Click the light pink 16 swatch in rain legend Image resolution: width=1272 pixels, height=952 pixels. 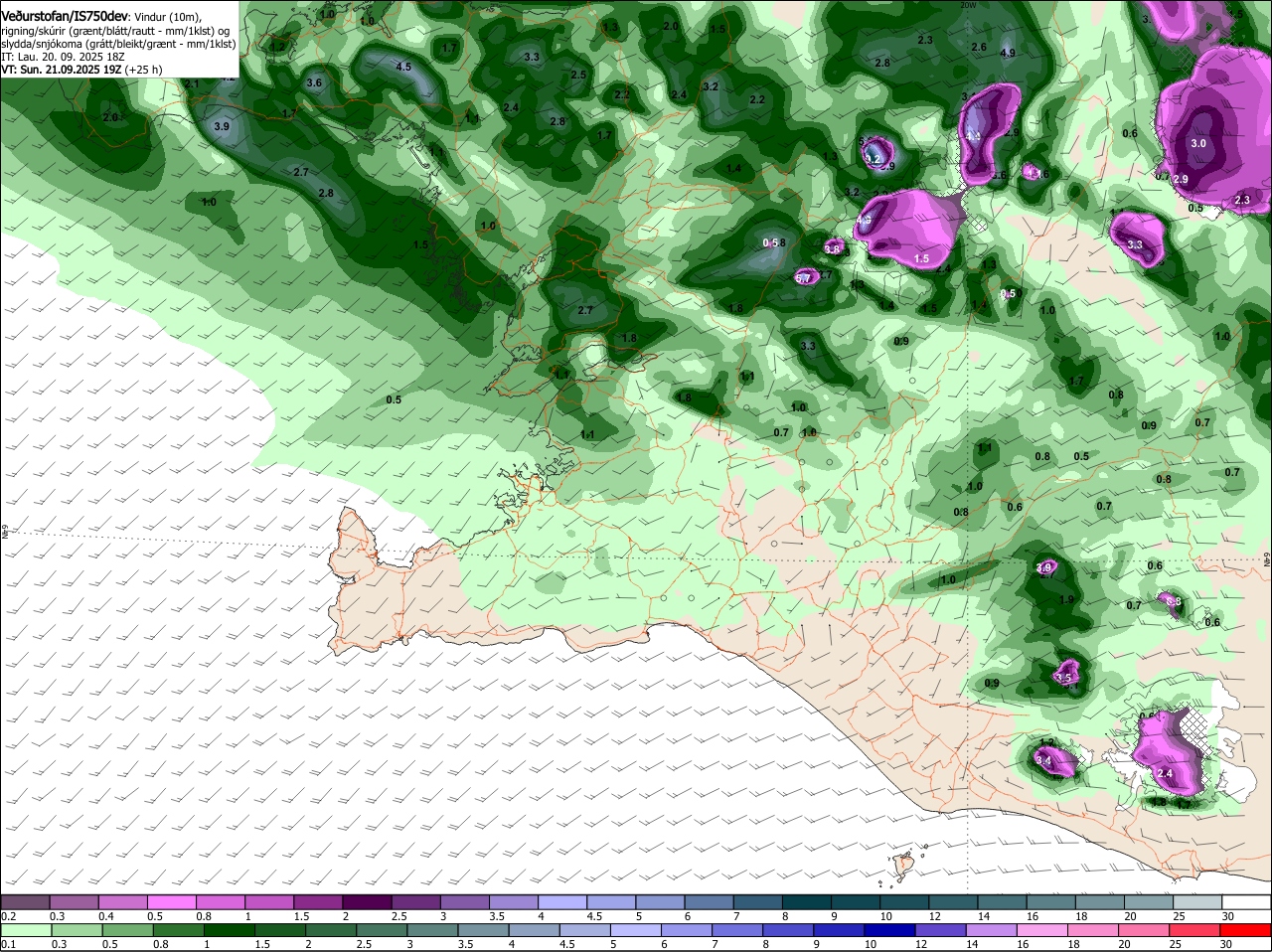click(1044, 929)
